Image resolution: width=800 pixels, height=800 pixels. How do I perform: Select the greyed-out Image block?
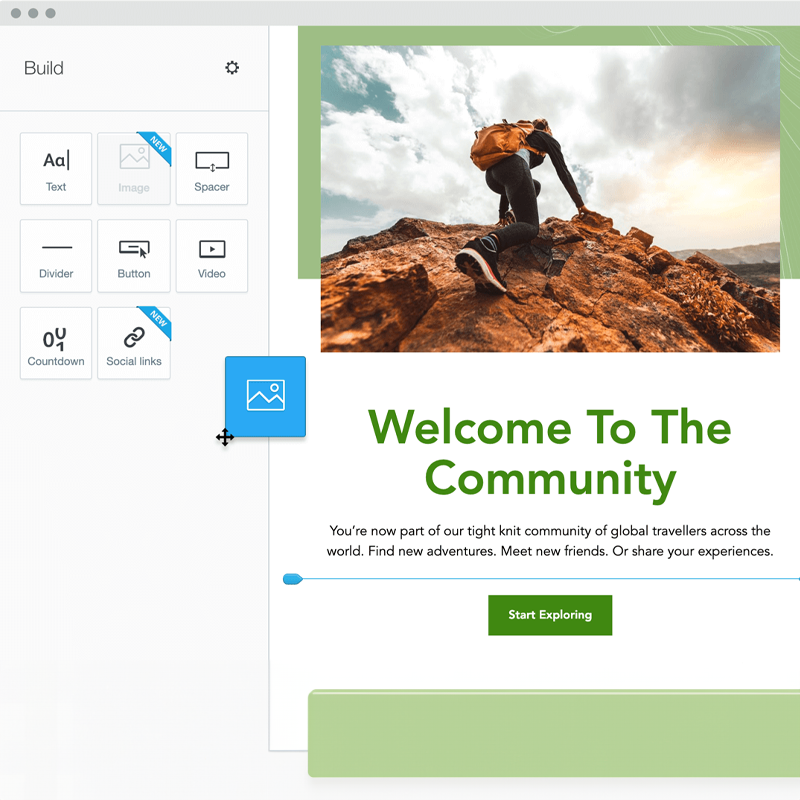point(133,168)
